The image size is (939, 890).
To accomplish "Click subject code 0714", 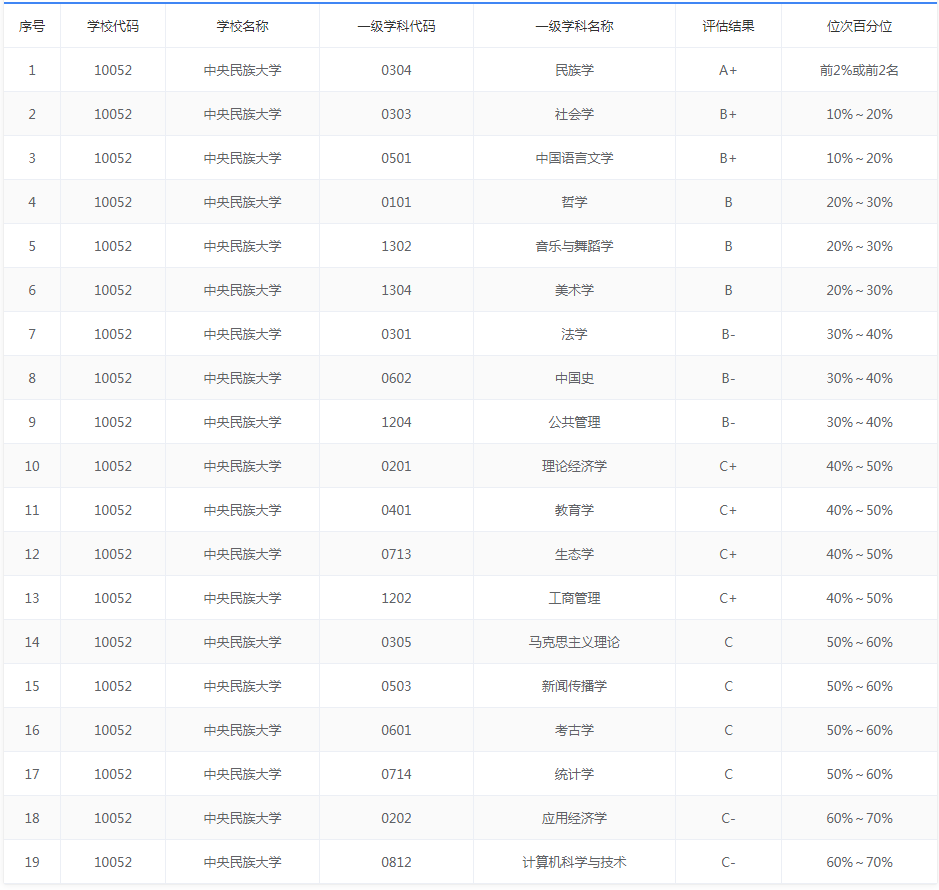I will point(396,774).
